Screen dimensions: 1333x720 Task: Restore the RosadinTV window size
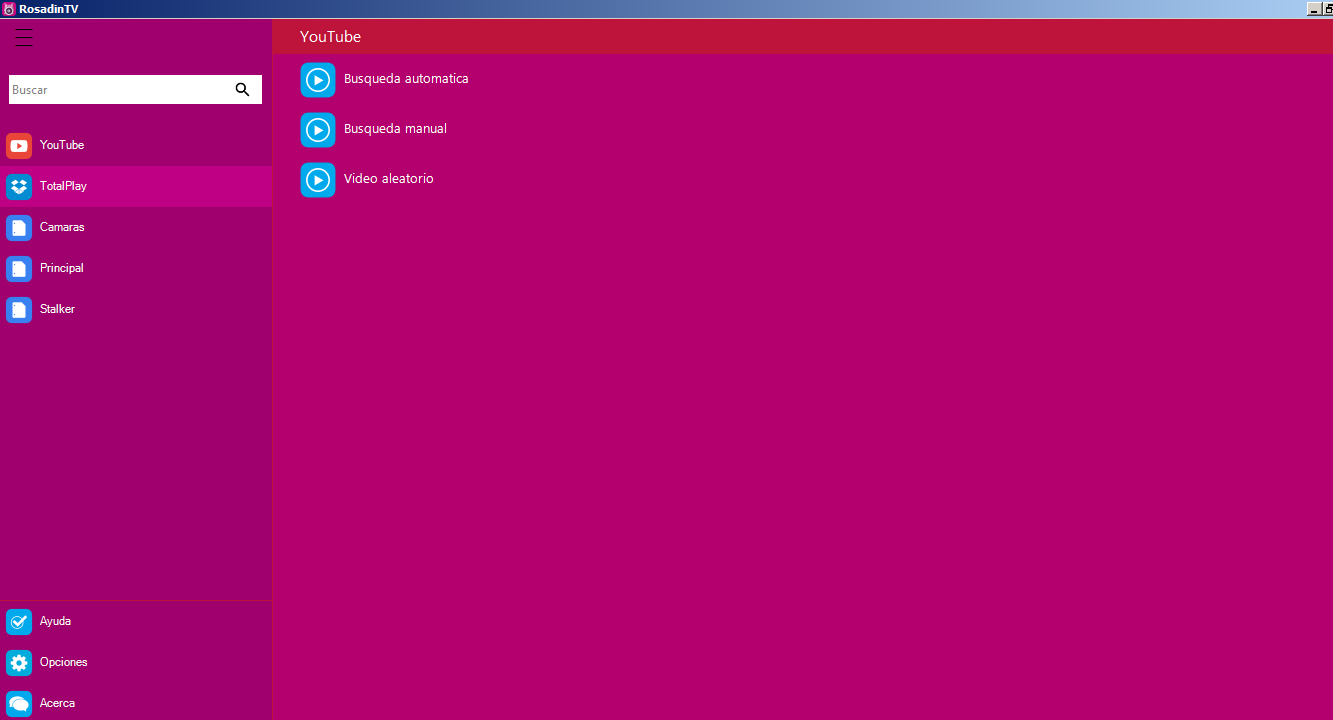coord(1328,8)
